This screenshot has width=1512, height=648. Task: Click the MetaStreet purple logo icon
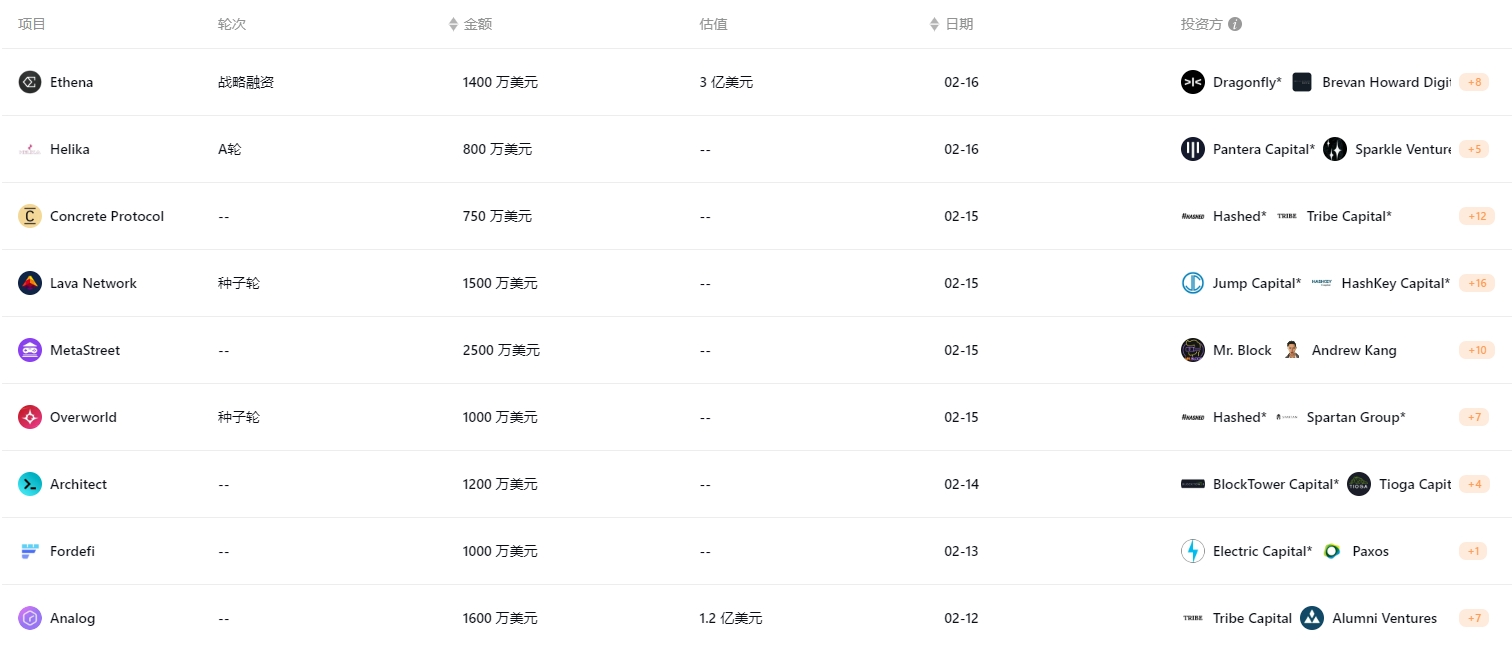[x=30, y=350]
